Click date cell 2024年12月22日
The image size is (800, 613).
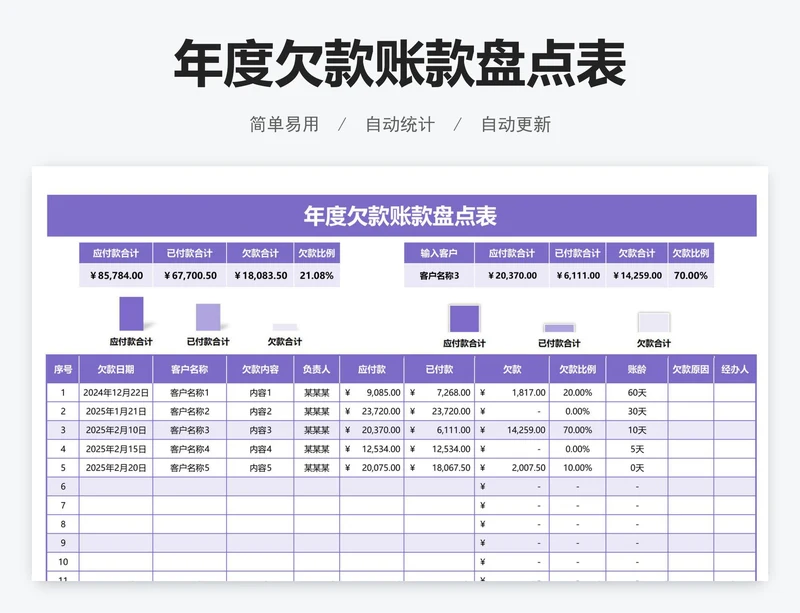click(116, 393)
